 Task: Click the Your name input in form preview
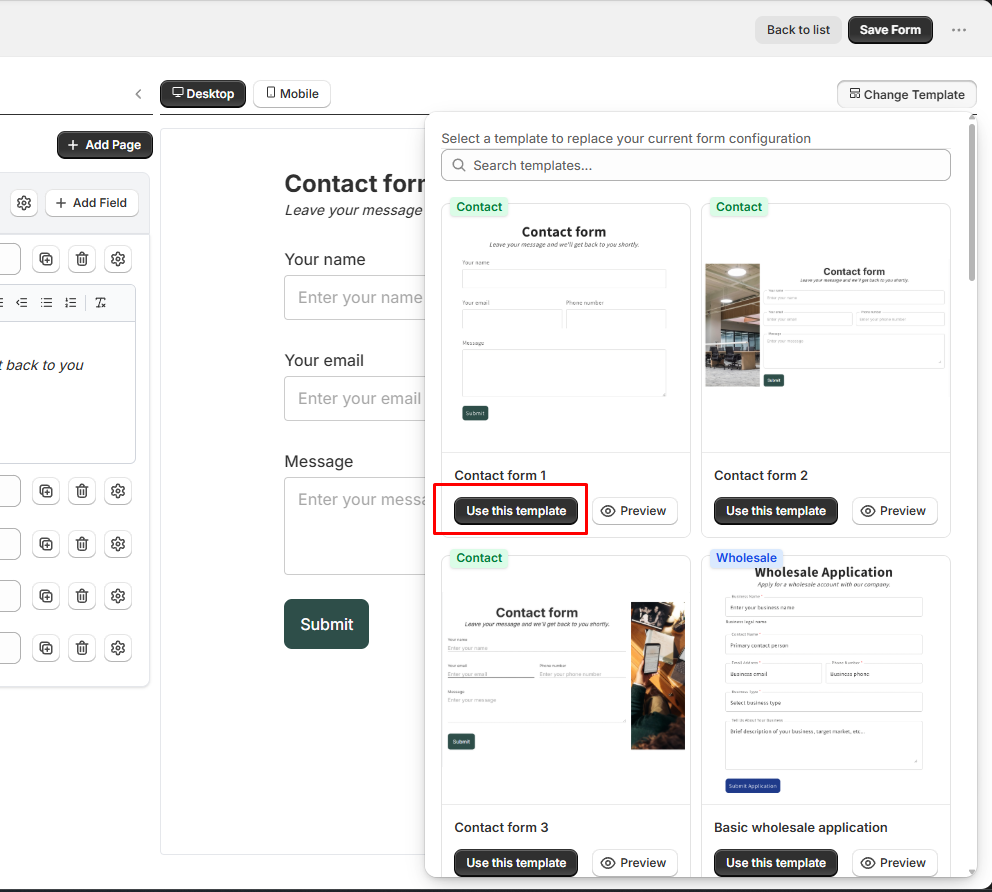click(354, 297)
